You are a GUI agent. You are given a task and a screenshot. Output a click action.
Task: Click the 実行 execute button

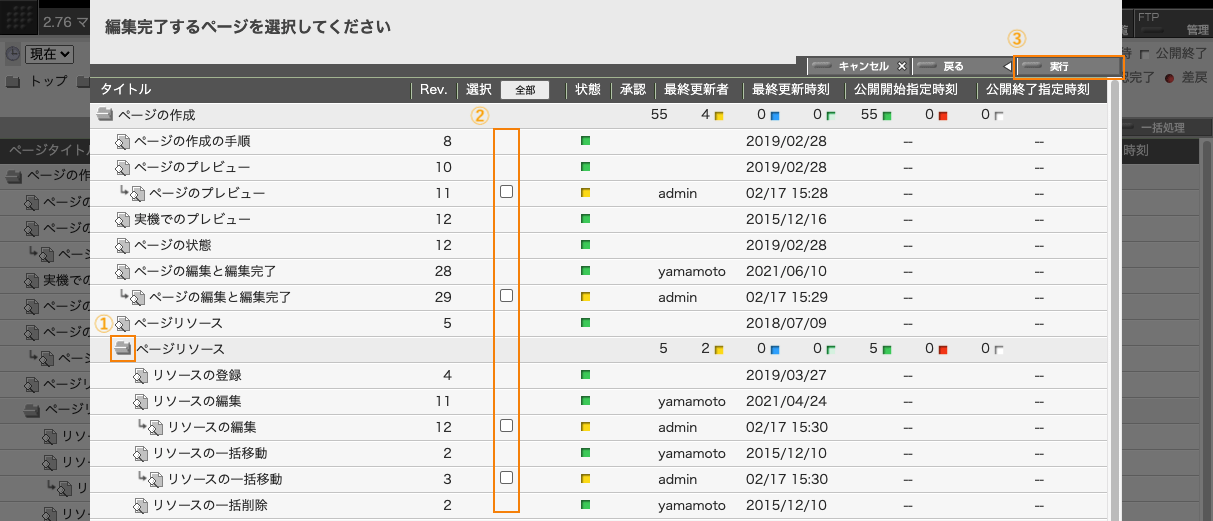[x=1067, y=66]
